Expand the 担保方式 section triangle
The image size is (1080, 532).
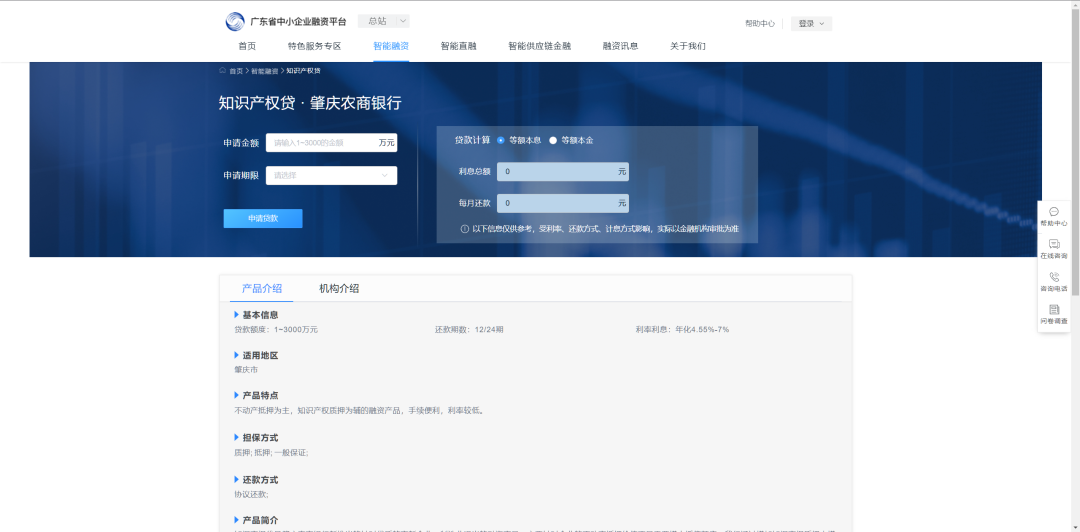(236, 437)
